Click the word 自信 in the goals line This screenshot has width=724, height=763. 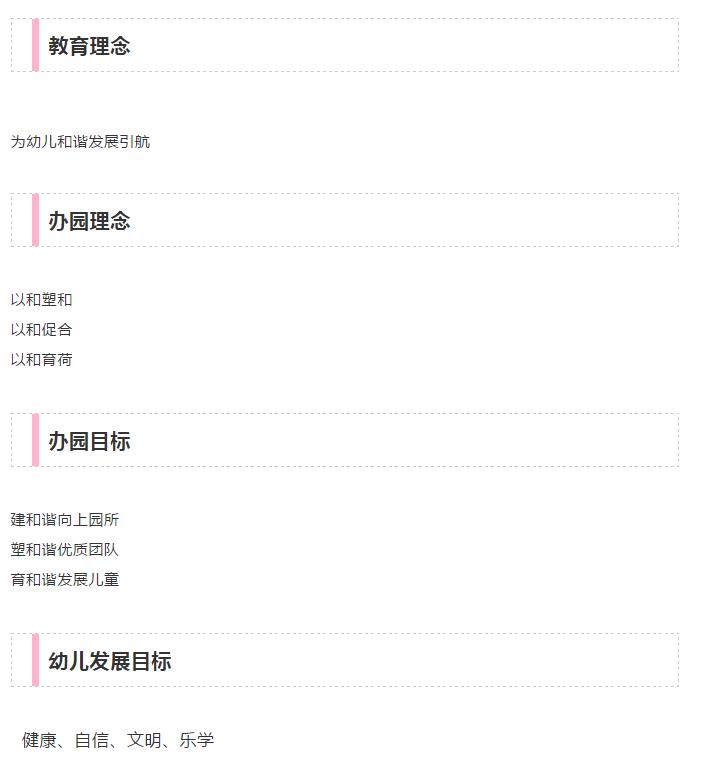[x=91, y=740]
